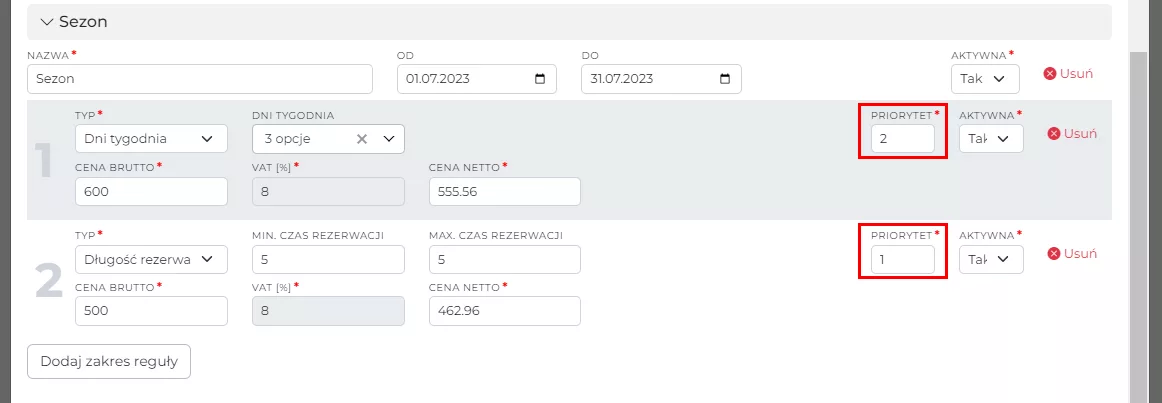This screenshot has width=1162, height=403.
Task: Focus the Nazwa field containing Sezon
Action: [200, 79]
